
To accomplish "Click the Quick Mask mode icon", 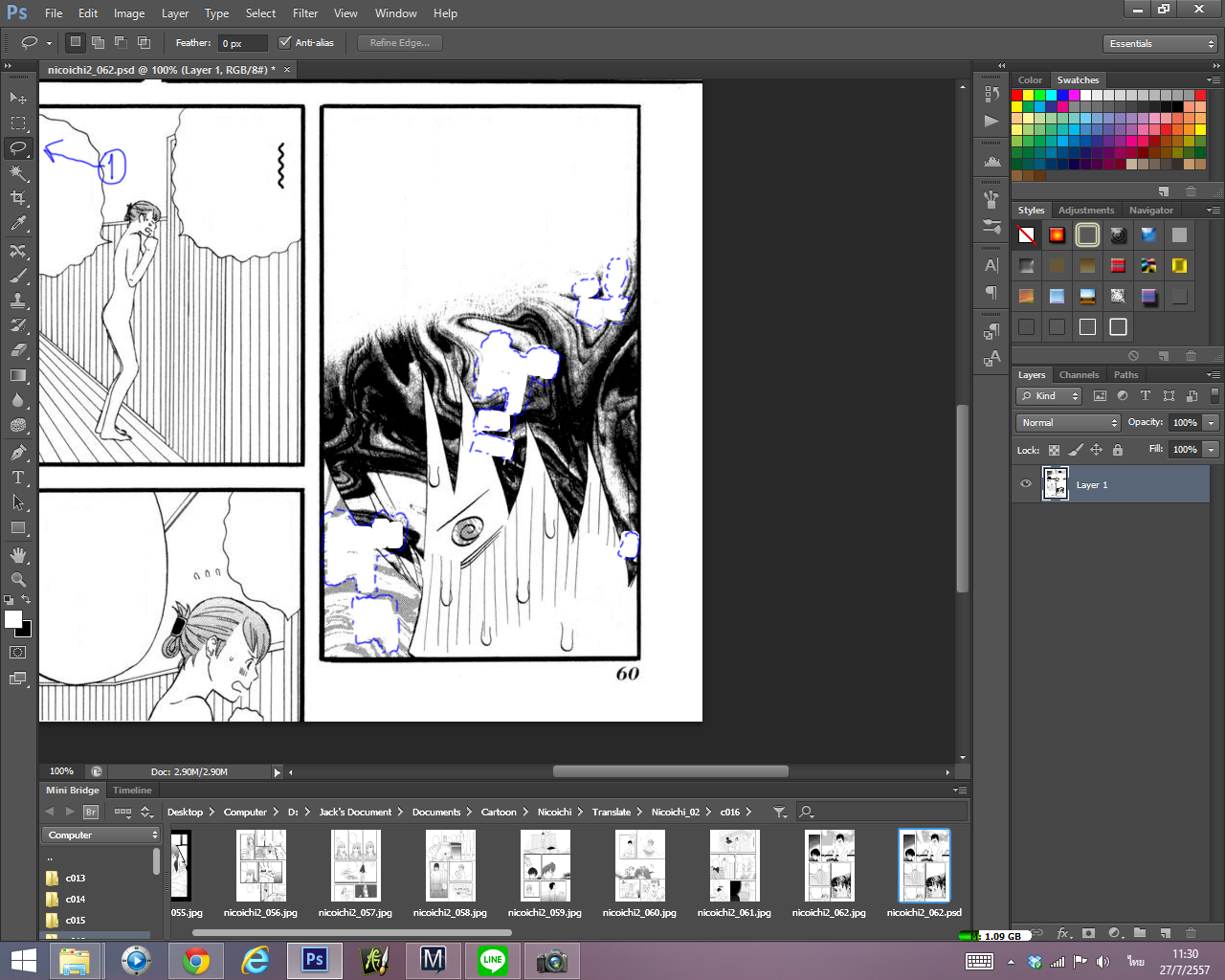I will (x=18, y=653).
